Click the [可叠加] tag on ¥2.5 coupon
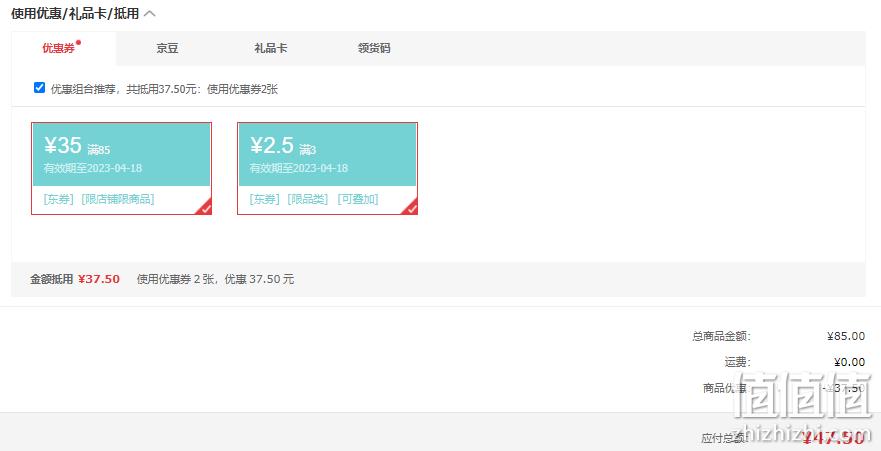The image size is (881, 451). (x=358, y=199)
